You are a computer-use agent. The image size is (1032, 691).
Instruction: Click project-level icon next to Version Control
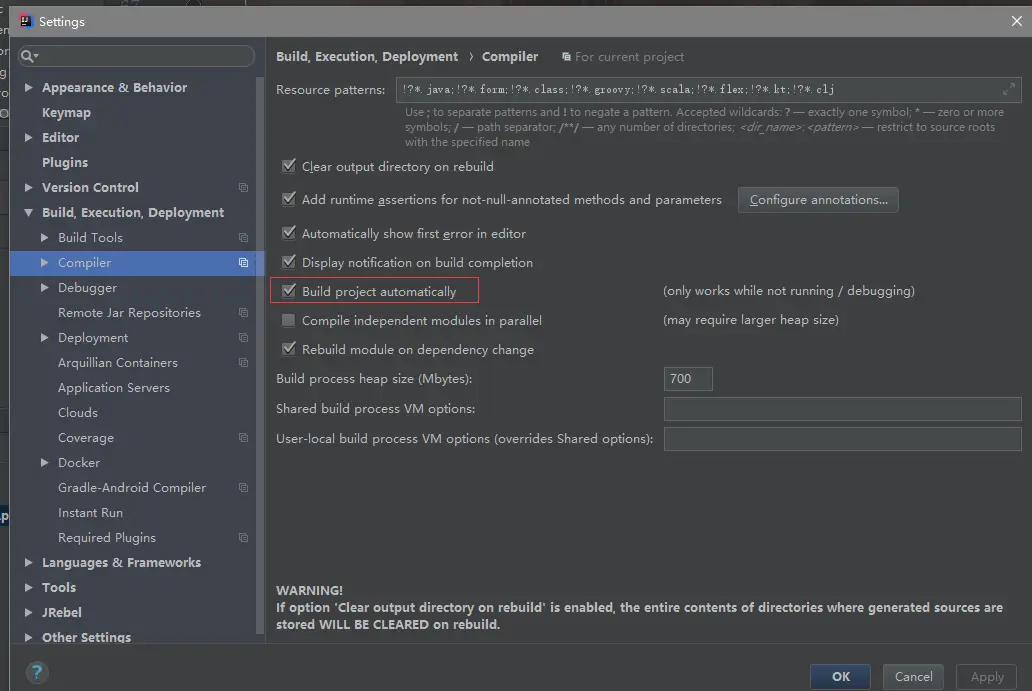(243, 188)
